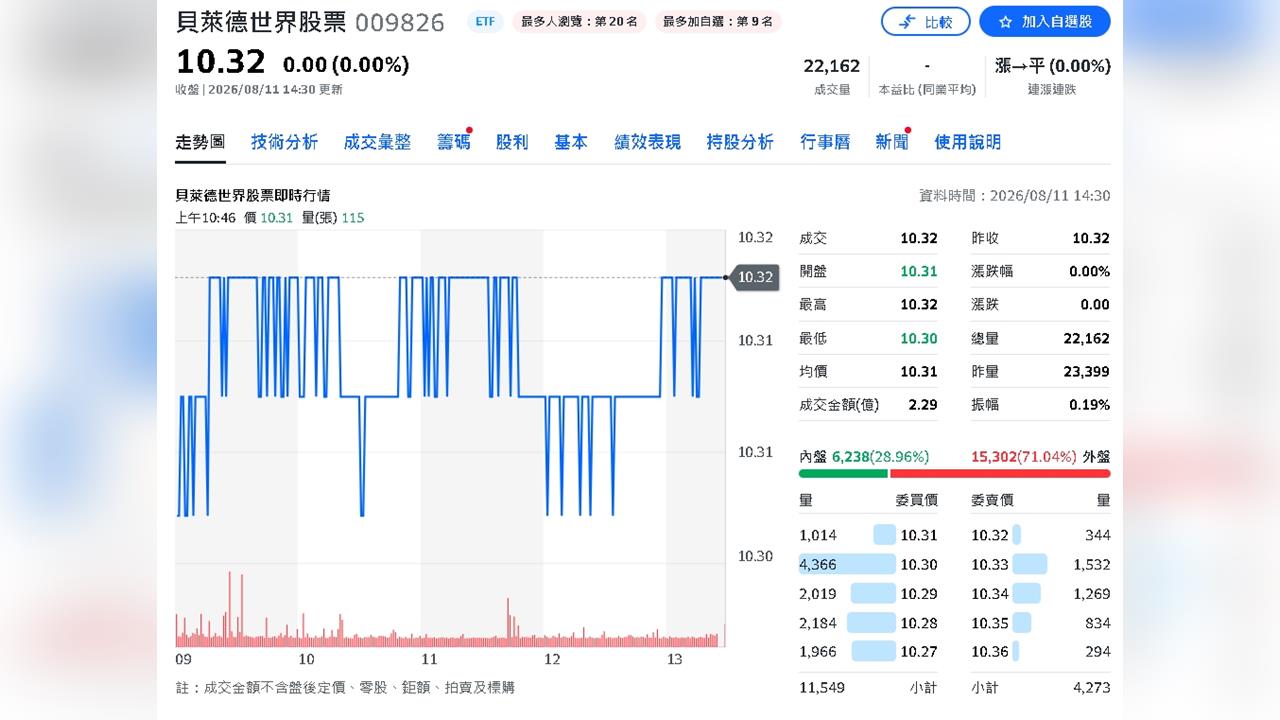Click the 10.32 price marker on chart

754,277
